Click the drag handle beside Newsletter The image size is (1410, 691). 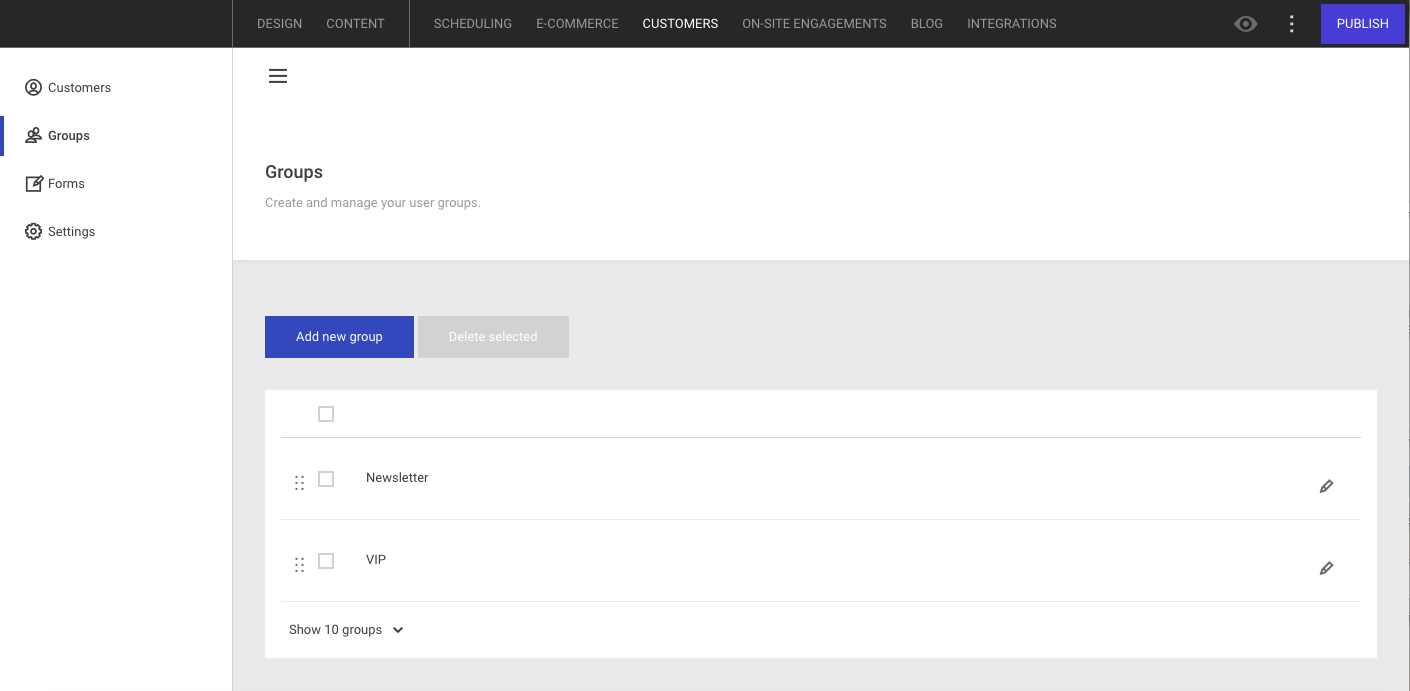pos(300,481)
